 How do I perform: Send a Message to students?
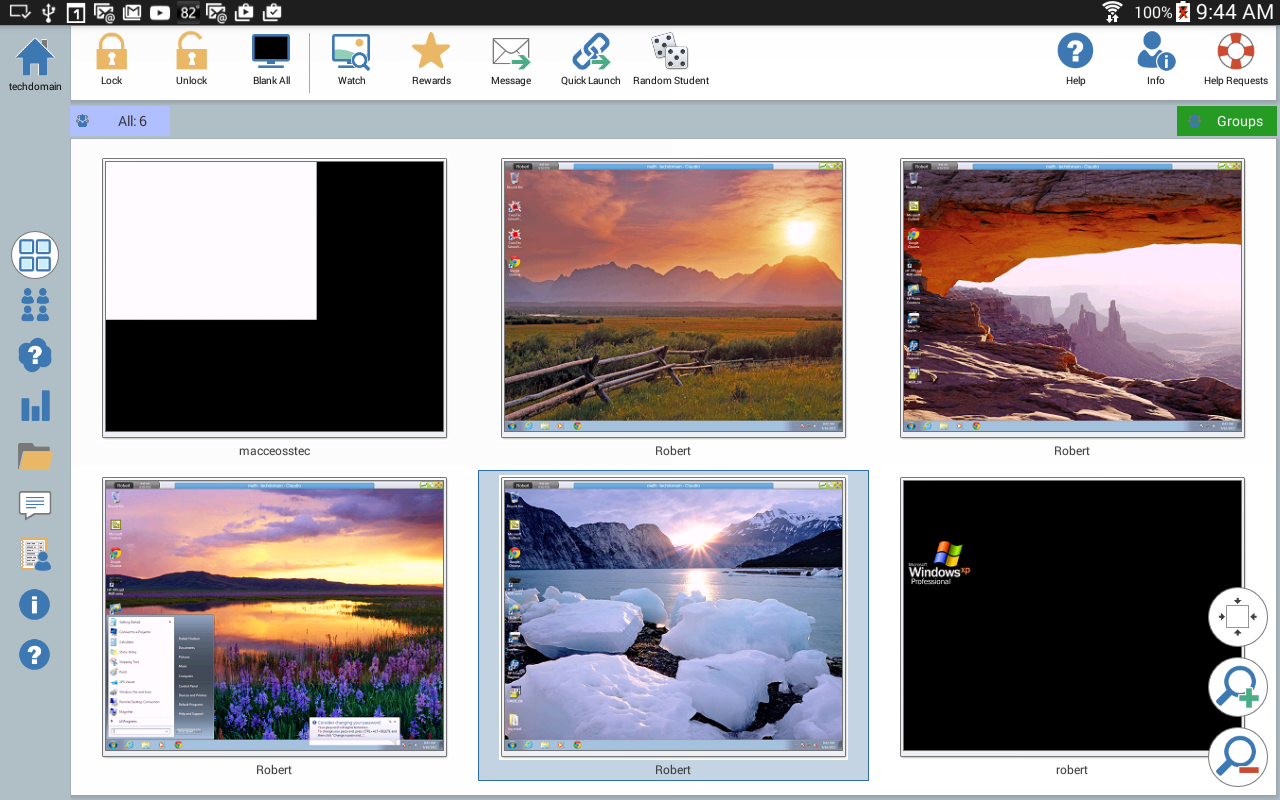(x=511, y=54)
